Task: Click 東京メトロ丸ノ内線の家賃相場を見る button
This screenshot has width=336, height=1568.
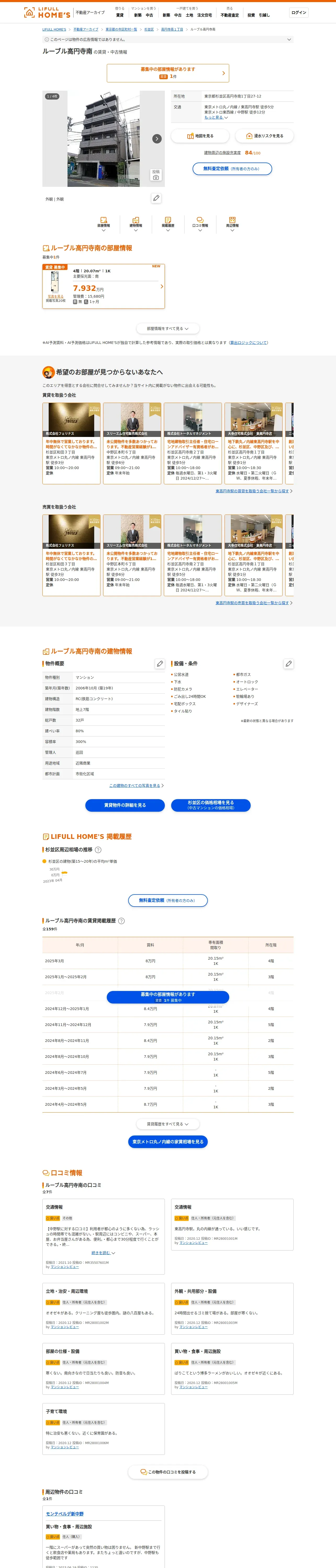Action: coord(168,1142)
